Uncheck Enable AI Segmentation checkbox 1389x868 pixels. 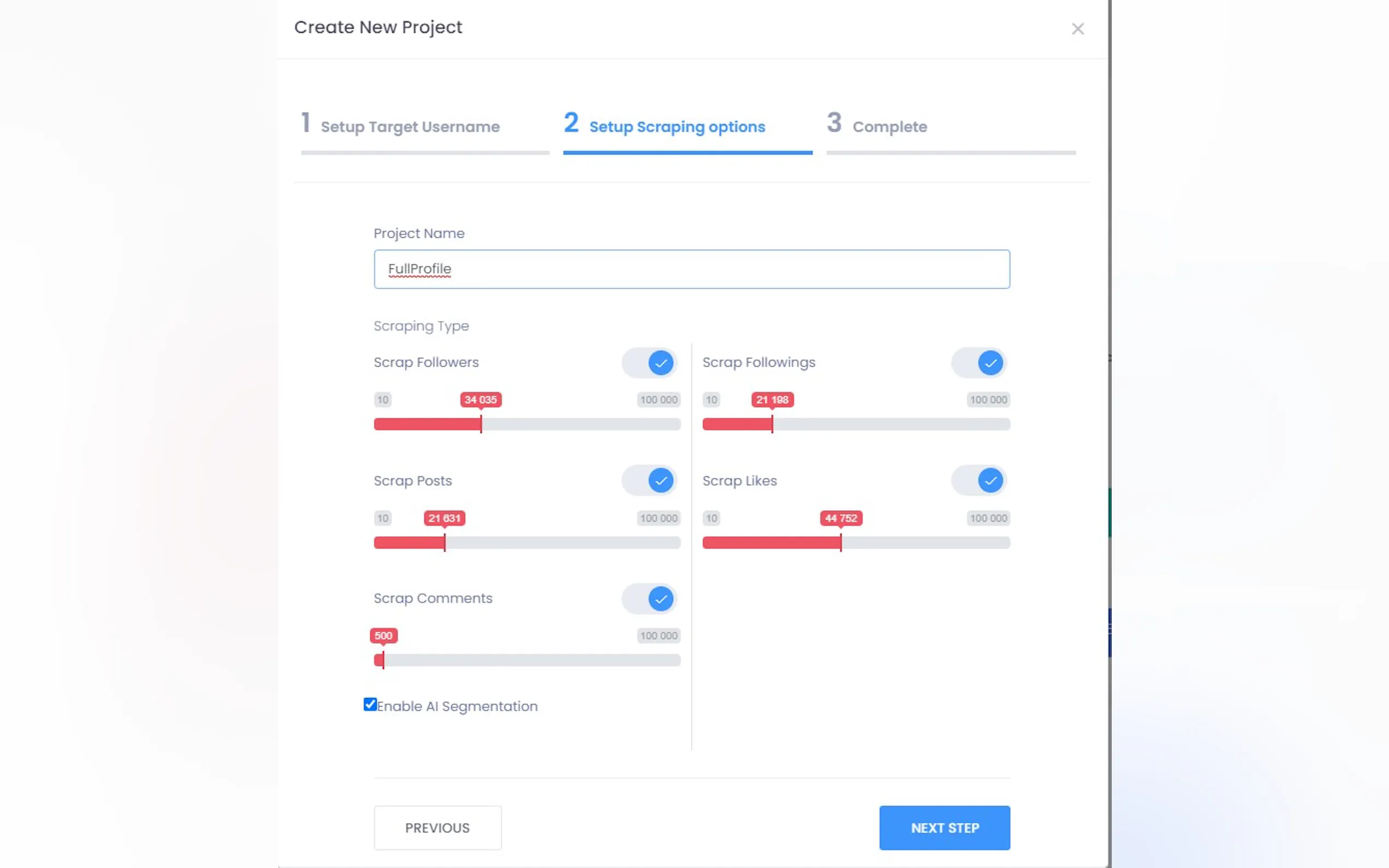(370, 705)
